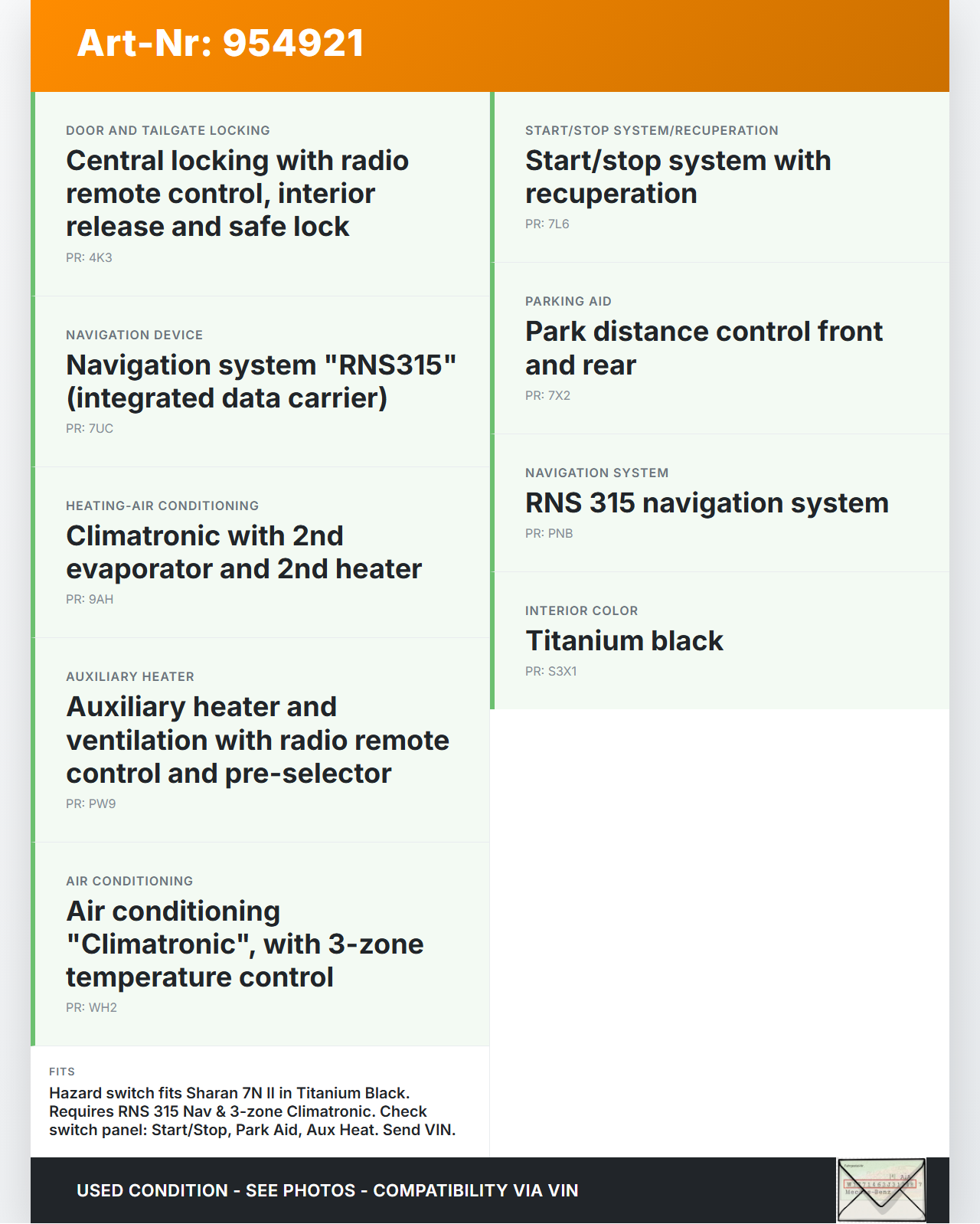980x1224 pixels.
Task: Click the PR: S3X1 code label
Action: tap(551, 672)
